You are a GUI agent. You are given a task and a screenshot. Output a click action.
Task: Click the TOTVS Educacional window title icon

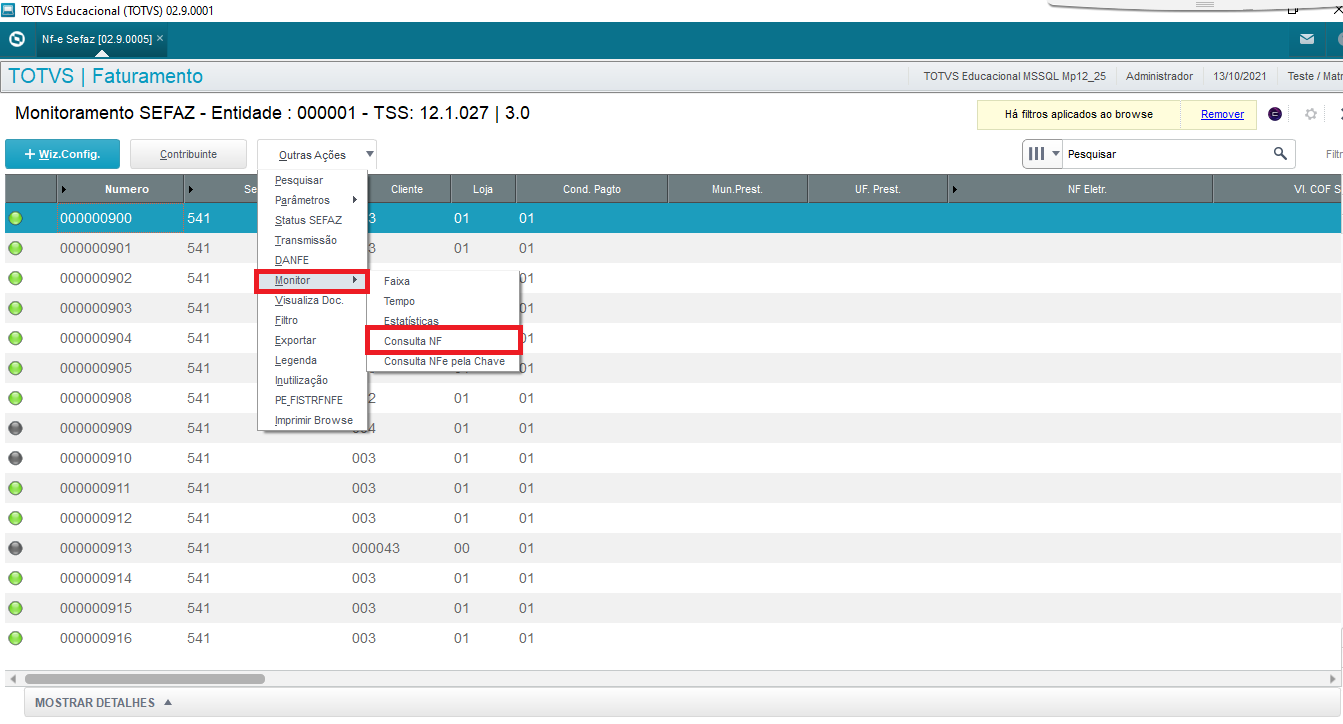tap(9, 10)
